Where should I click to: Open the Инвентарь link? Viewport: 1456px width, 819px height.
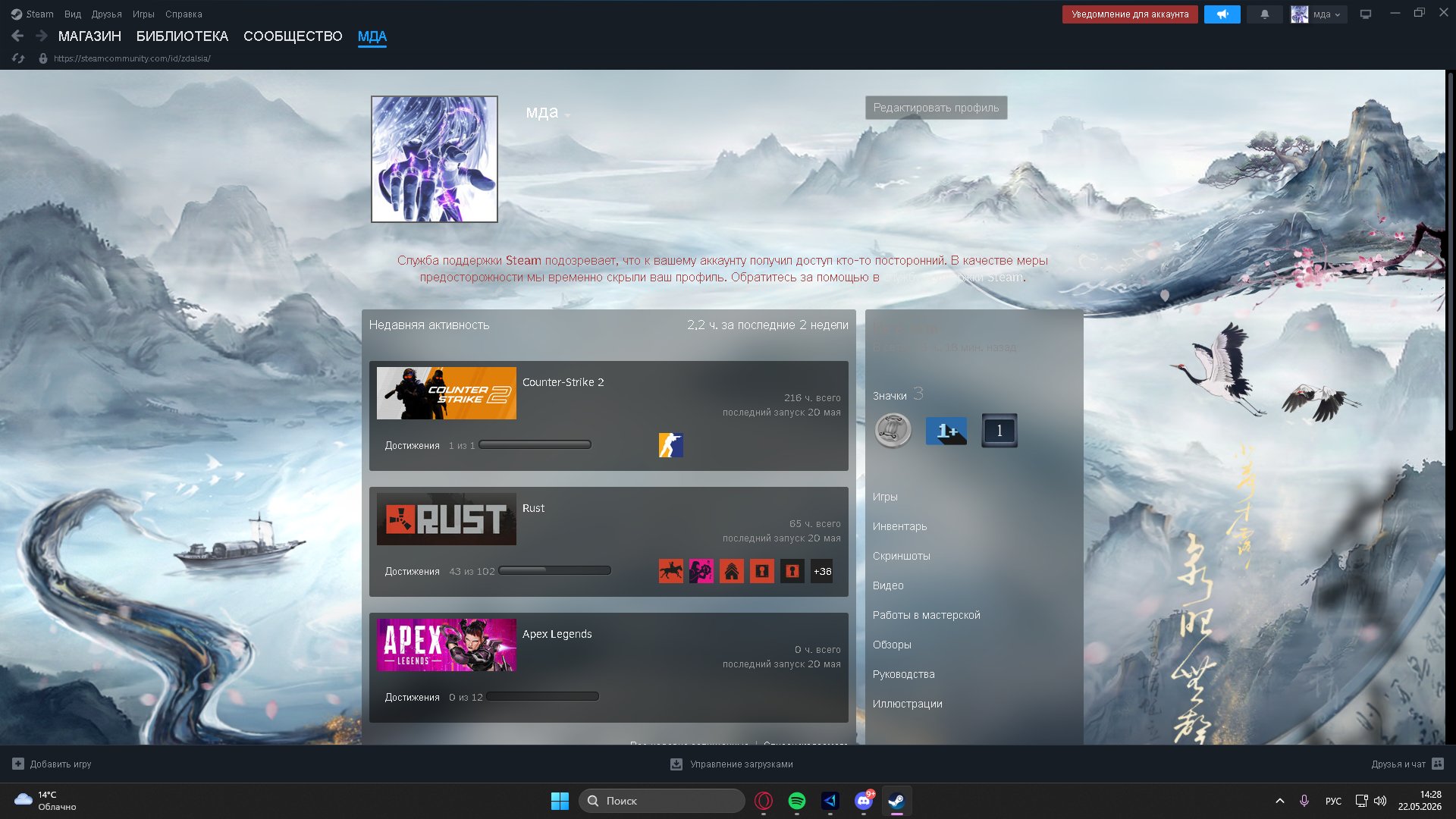pos(899,526)
